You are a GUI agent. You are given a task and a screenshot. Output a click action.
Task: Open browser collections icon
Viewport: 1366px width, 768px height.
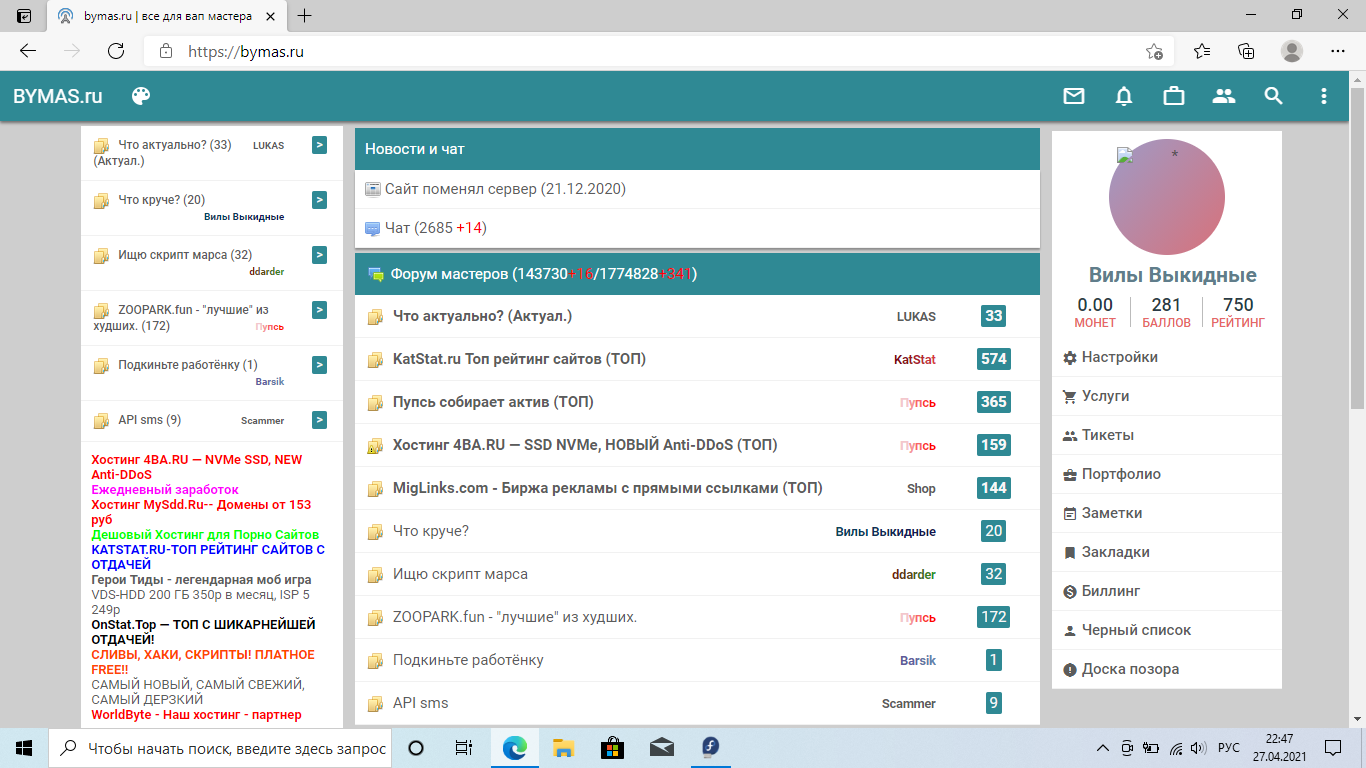click(x=1246, y=51)
